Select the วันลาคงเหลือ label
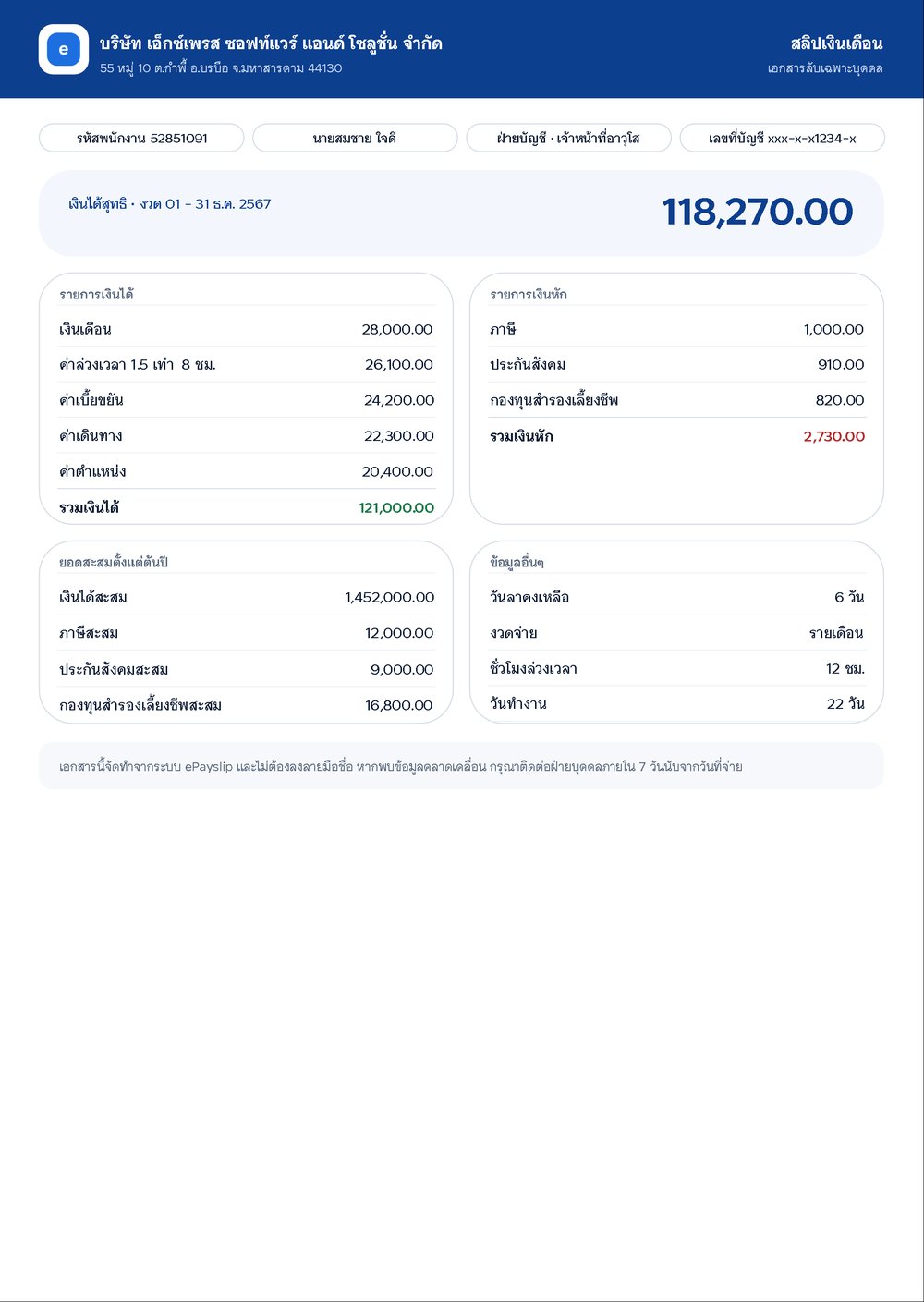Viewport: 924px width, 1302px height. click(x=529, y=597)
